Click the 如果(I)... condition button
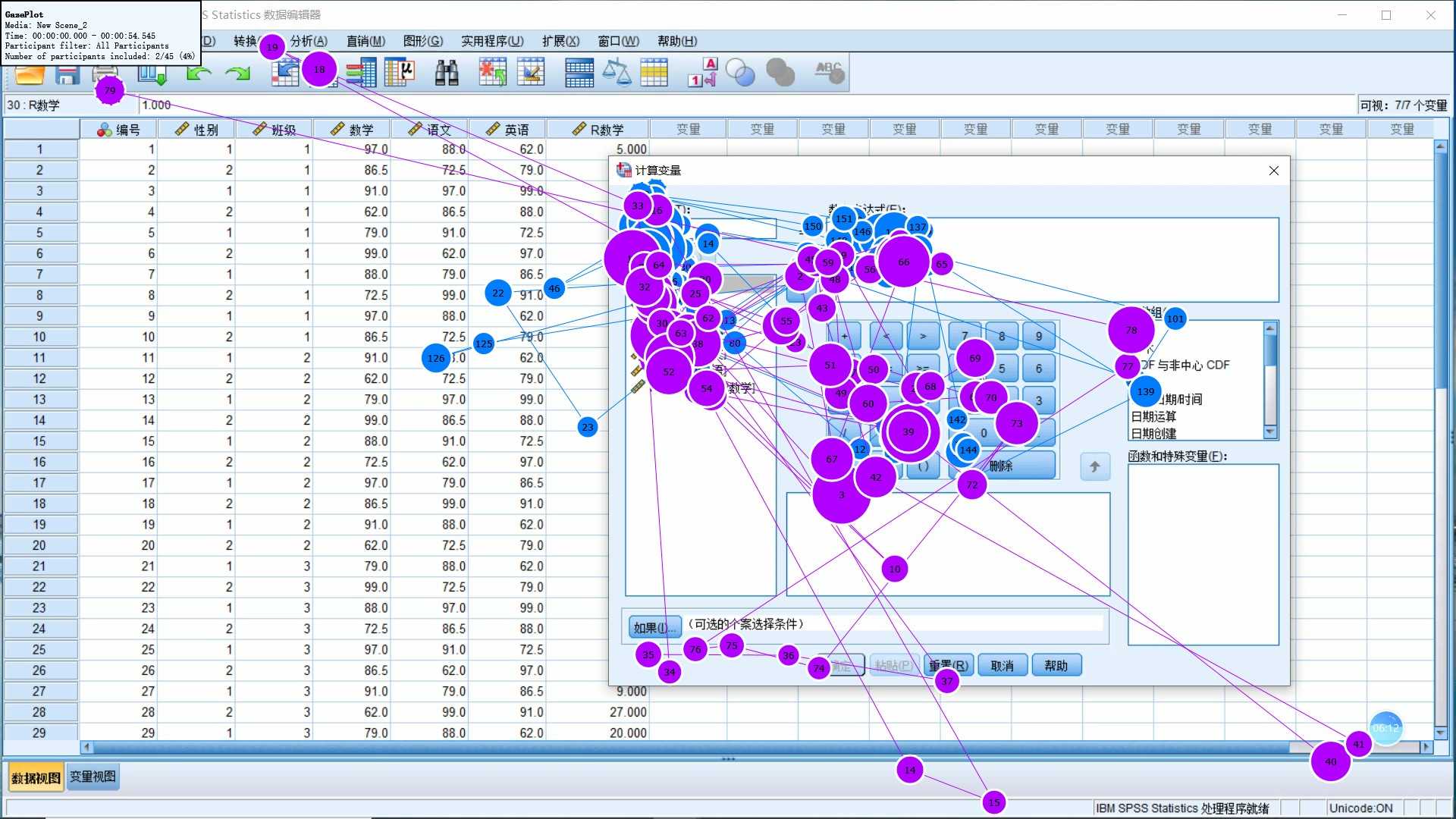1456x819 pixels. 654,627
